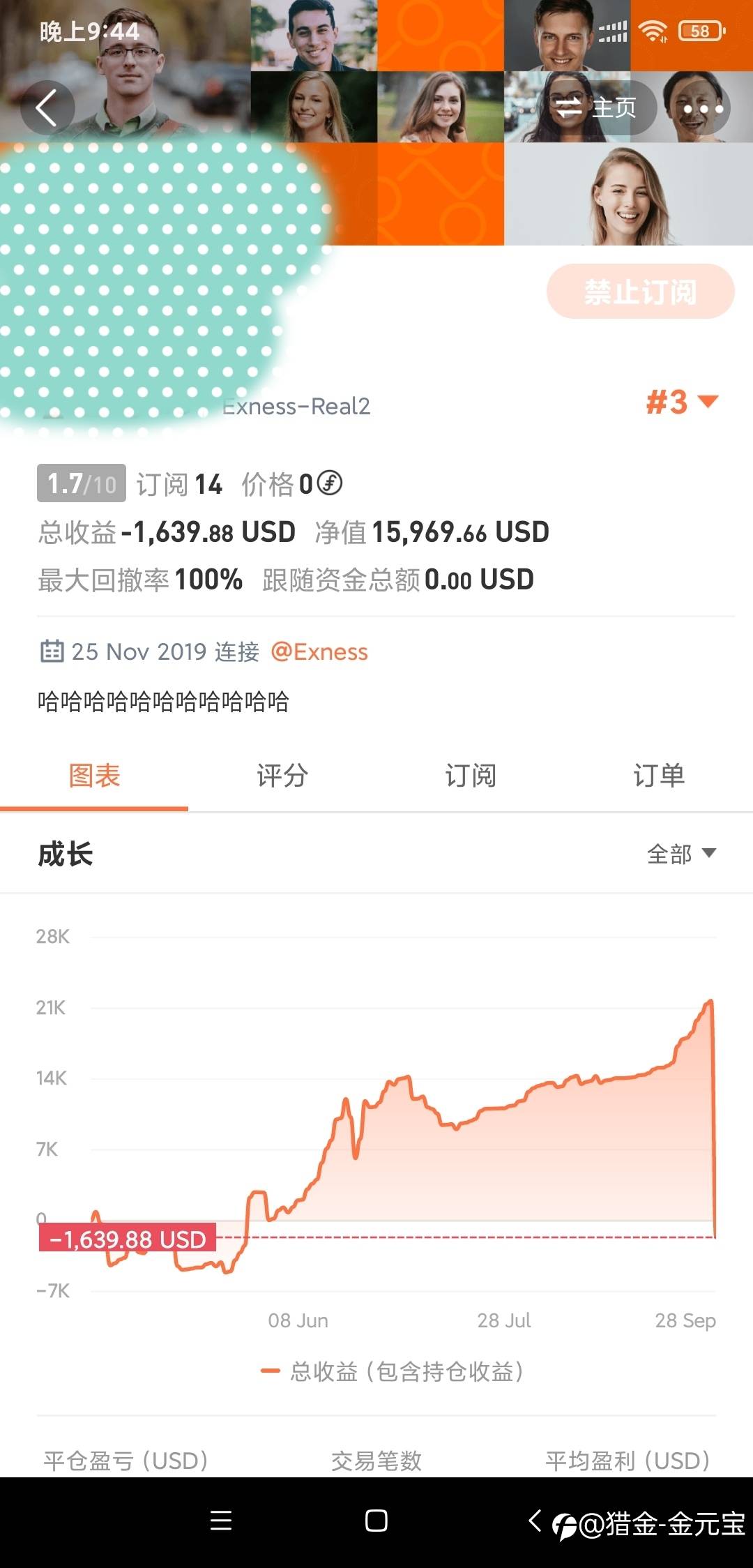Image resolution: width=753 pixels, height=1568 pixels.
Task: Tap the 禁止订阅 button
Action: (640, 292)
